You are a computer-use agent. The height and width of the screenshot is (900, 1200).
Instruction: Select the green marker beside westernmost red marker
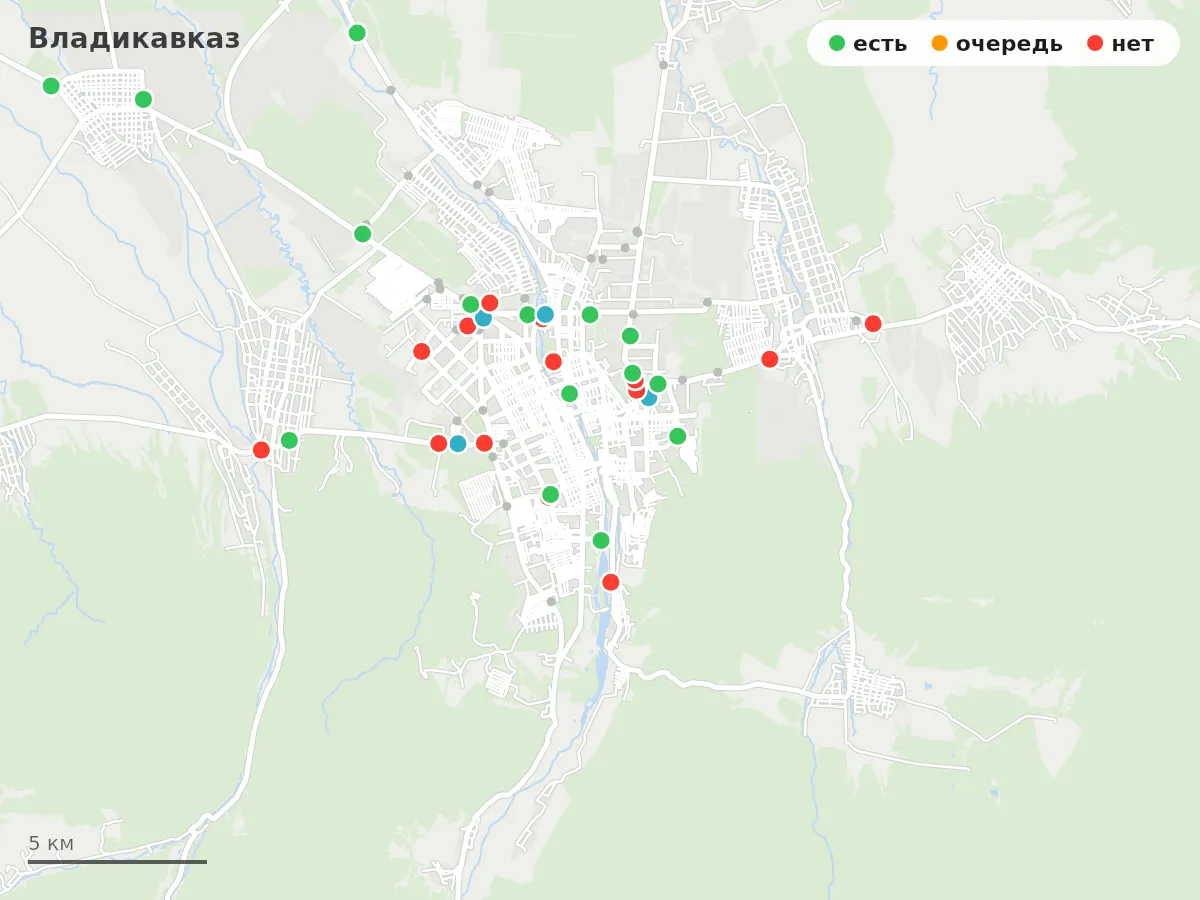tap(289, 440)
